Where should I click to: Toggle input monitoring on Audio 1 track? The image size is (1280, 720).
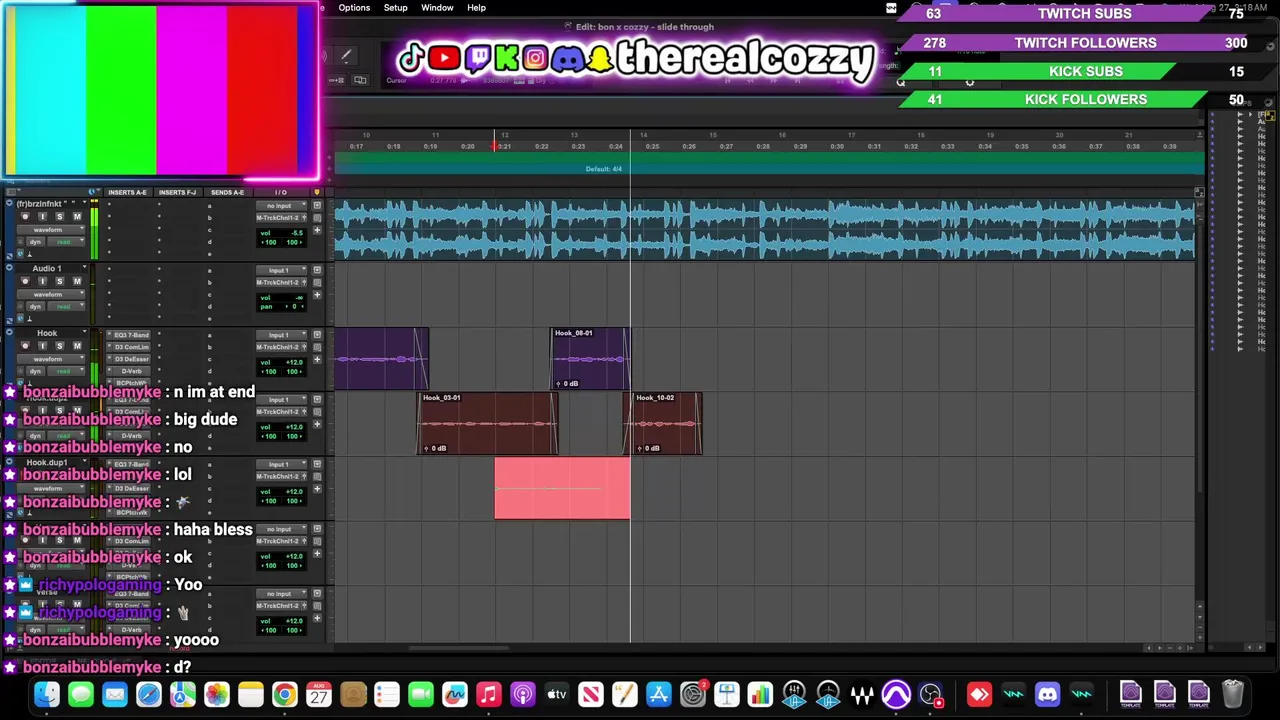point(42,281)
